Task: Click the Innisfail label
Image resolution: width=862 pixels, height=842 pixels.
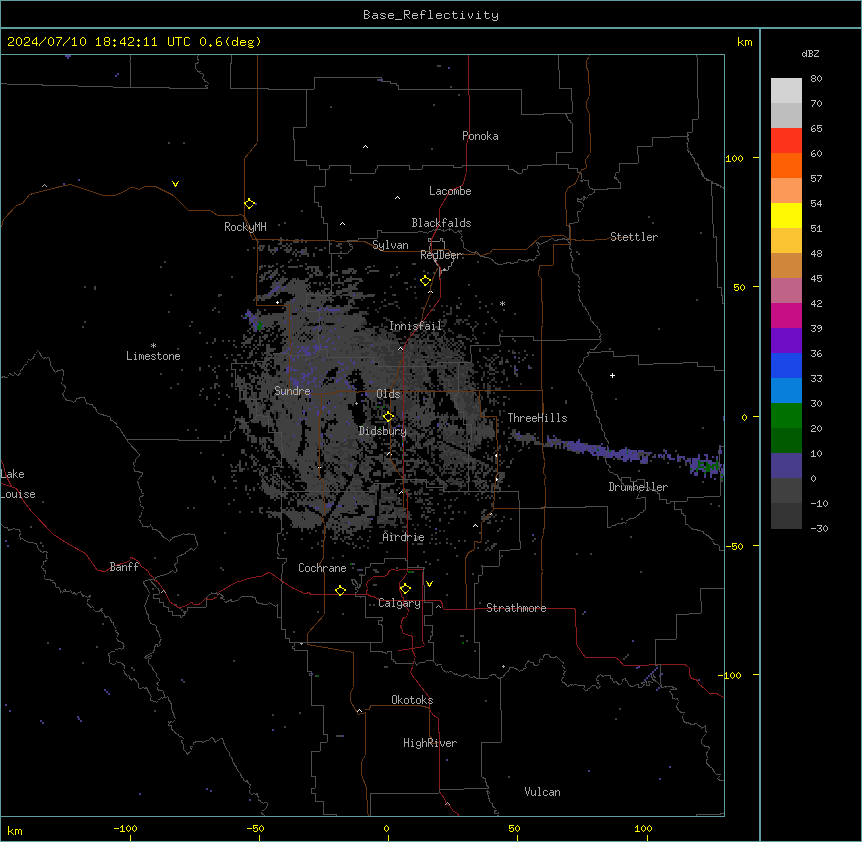Action: (x=415, y=326)
